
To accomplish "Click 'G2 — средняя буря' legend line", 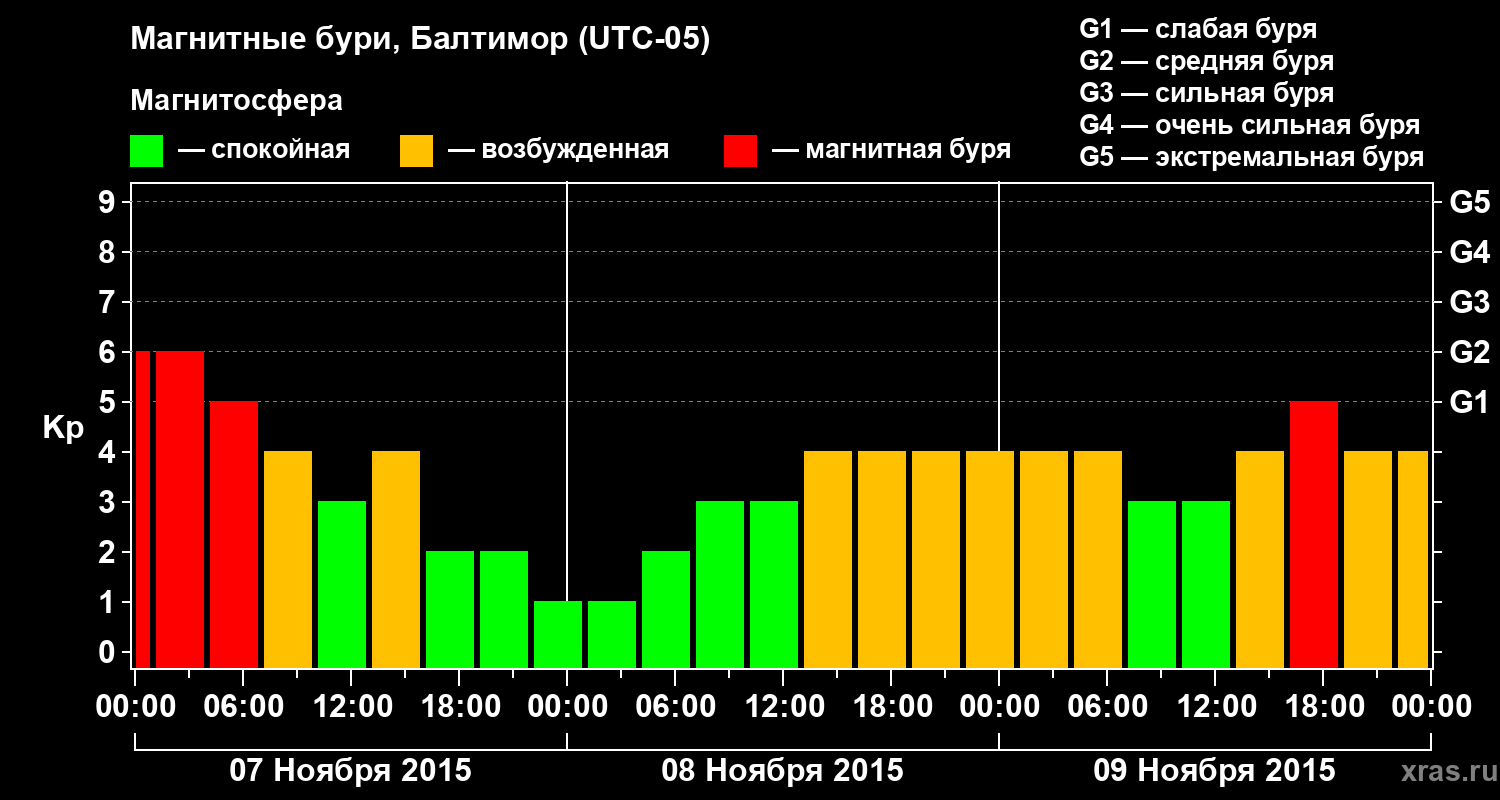I will coord(1206,61).
